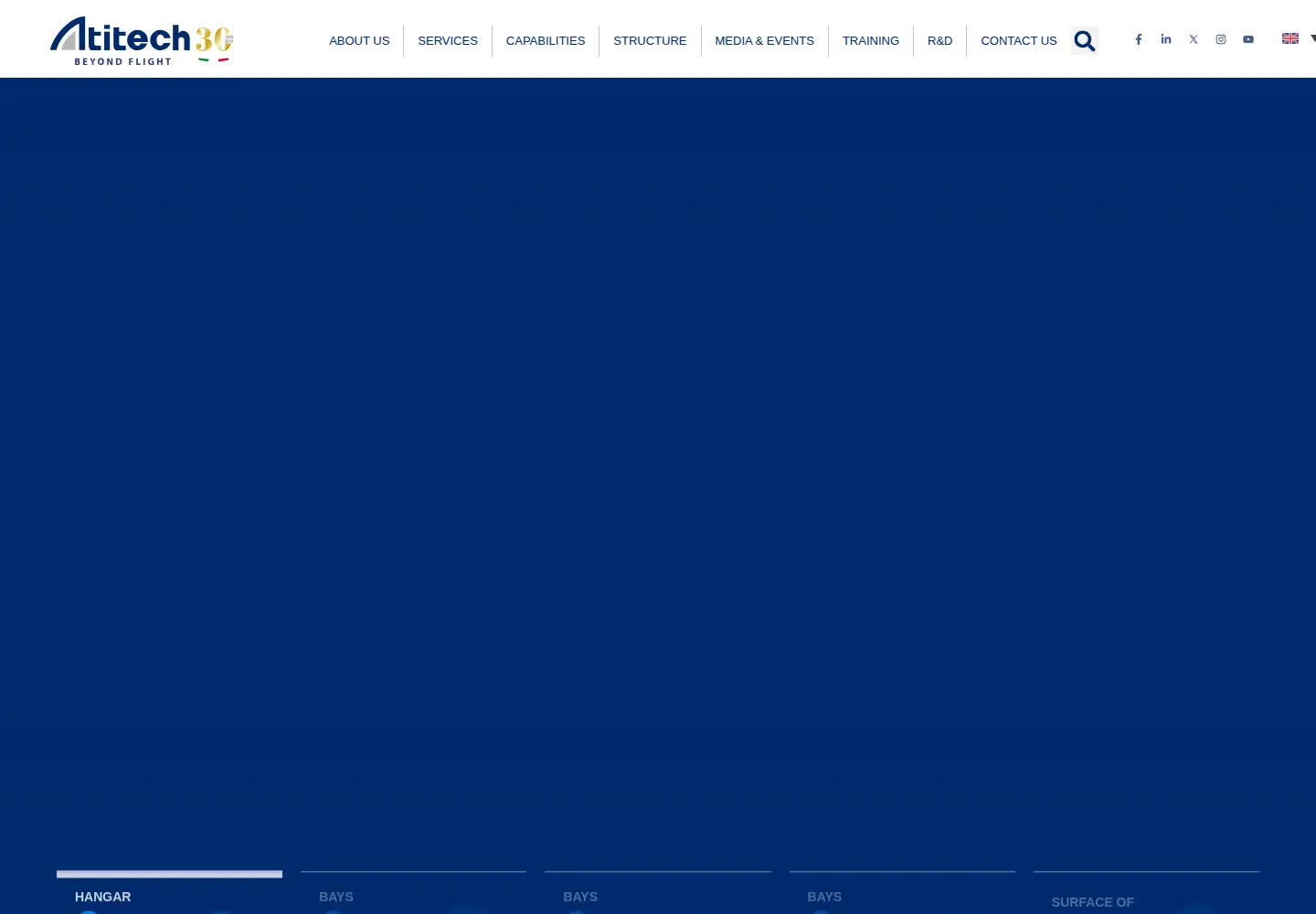The height and width of the screenshot is (914, 1316).
Task: Open the R&D menu item
Action: pos(940,41)
